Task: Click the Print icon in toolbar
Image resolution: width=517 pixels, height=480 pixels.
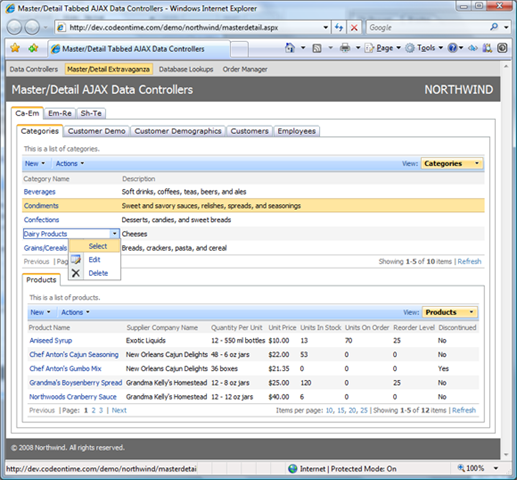Action: coord(345,48)
